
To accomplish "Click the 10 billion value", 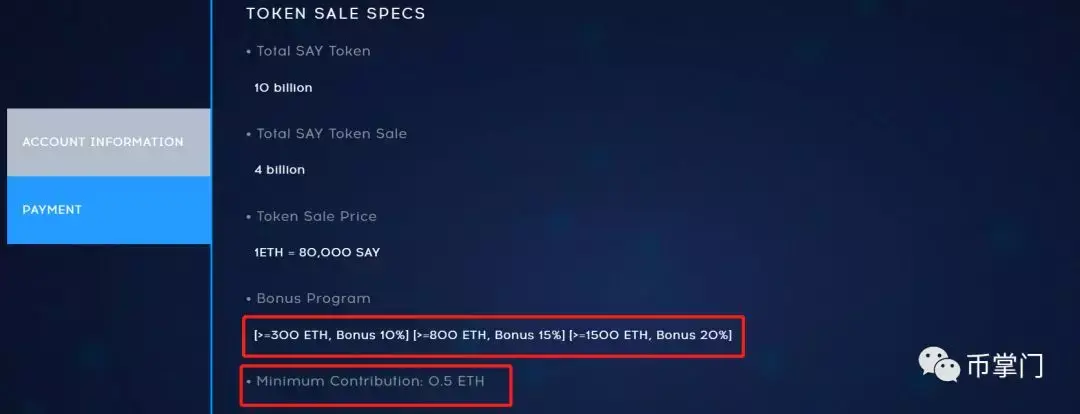I will point(283,88).
